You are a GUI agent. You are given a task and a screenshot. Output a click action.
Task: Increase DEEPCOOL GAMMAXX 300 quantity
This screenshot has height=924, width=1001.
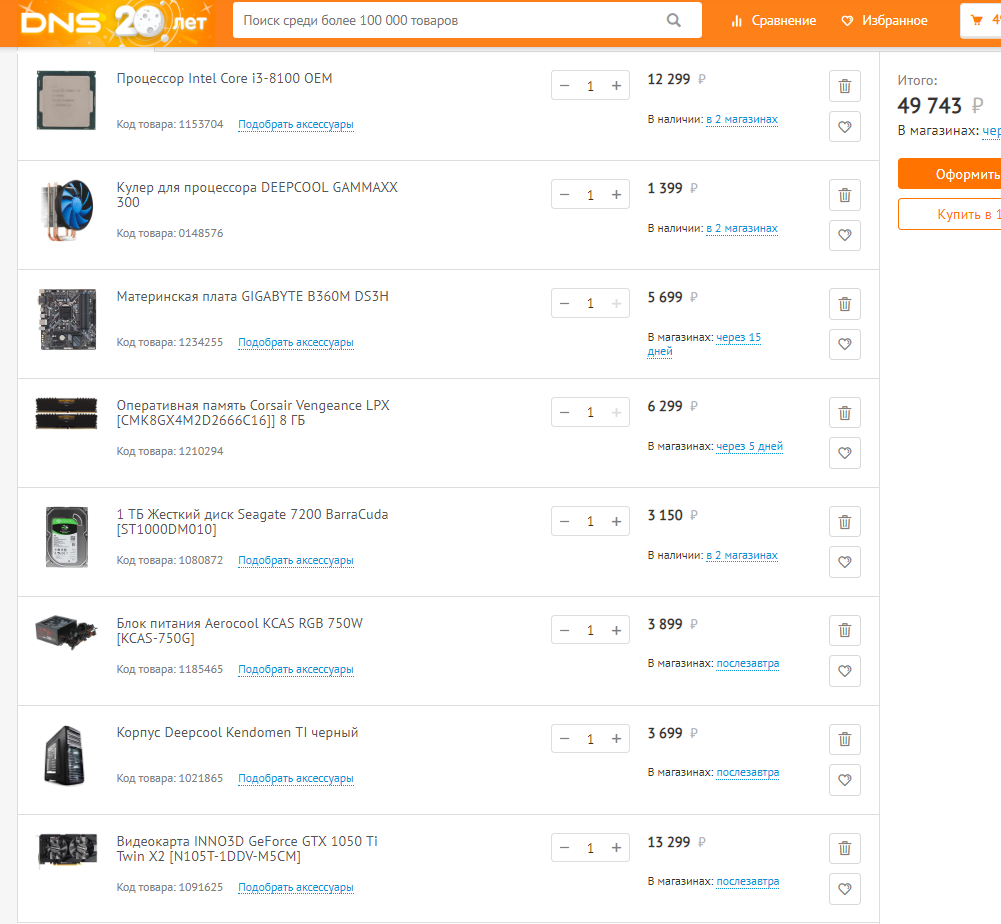(616, 195)
